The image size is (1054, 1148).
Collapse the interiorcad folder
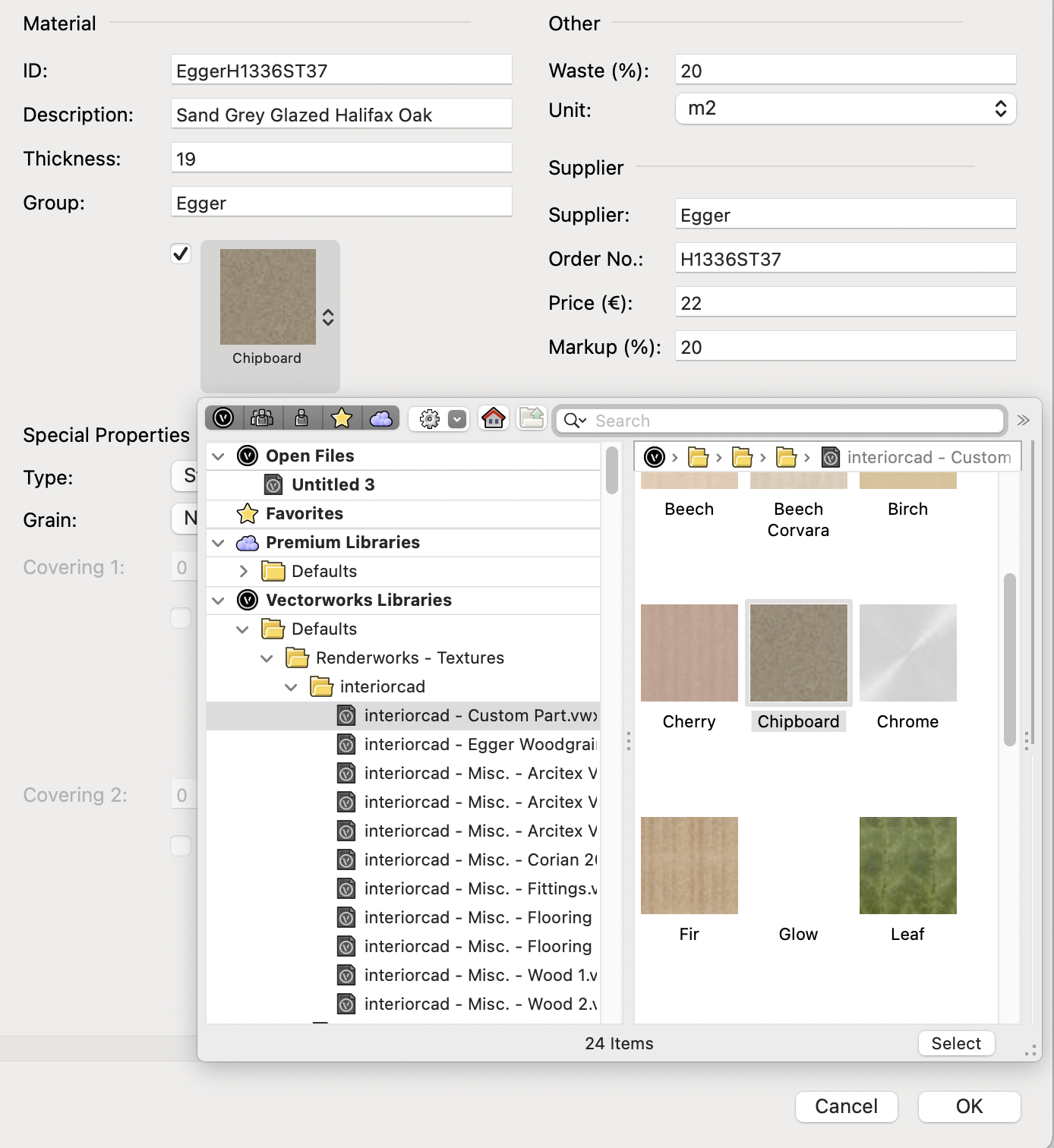292,687
